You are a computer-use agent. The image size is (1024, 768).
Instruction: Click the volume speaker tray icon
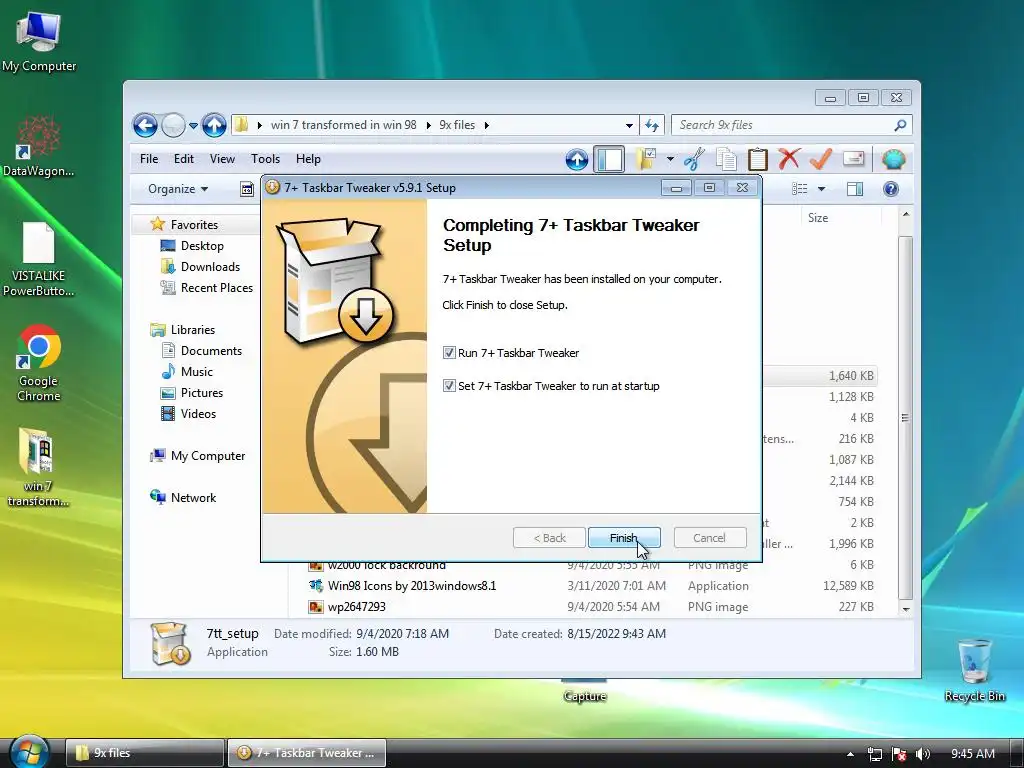coord(923,754)
